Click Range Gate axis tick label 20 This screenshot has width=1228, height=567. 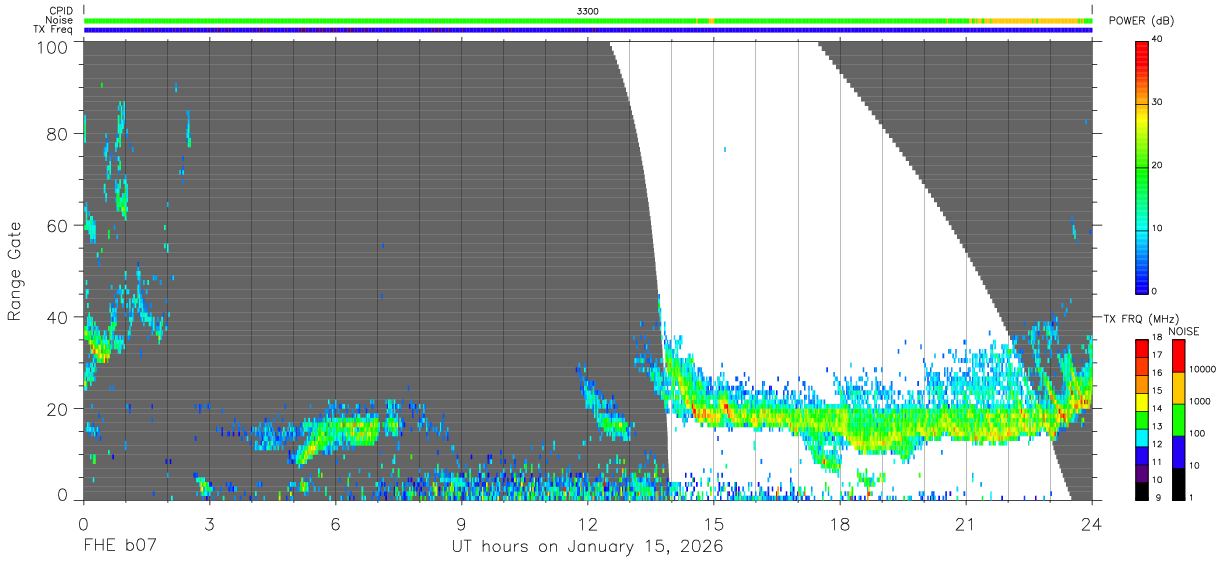pos(56,408)
